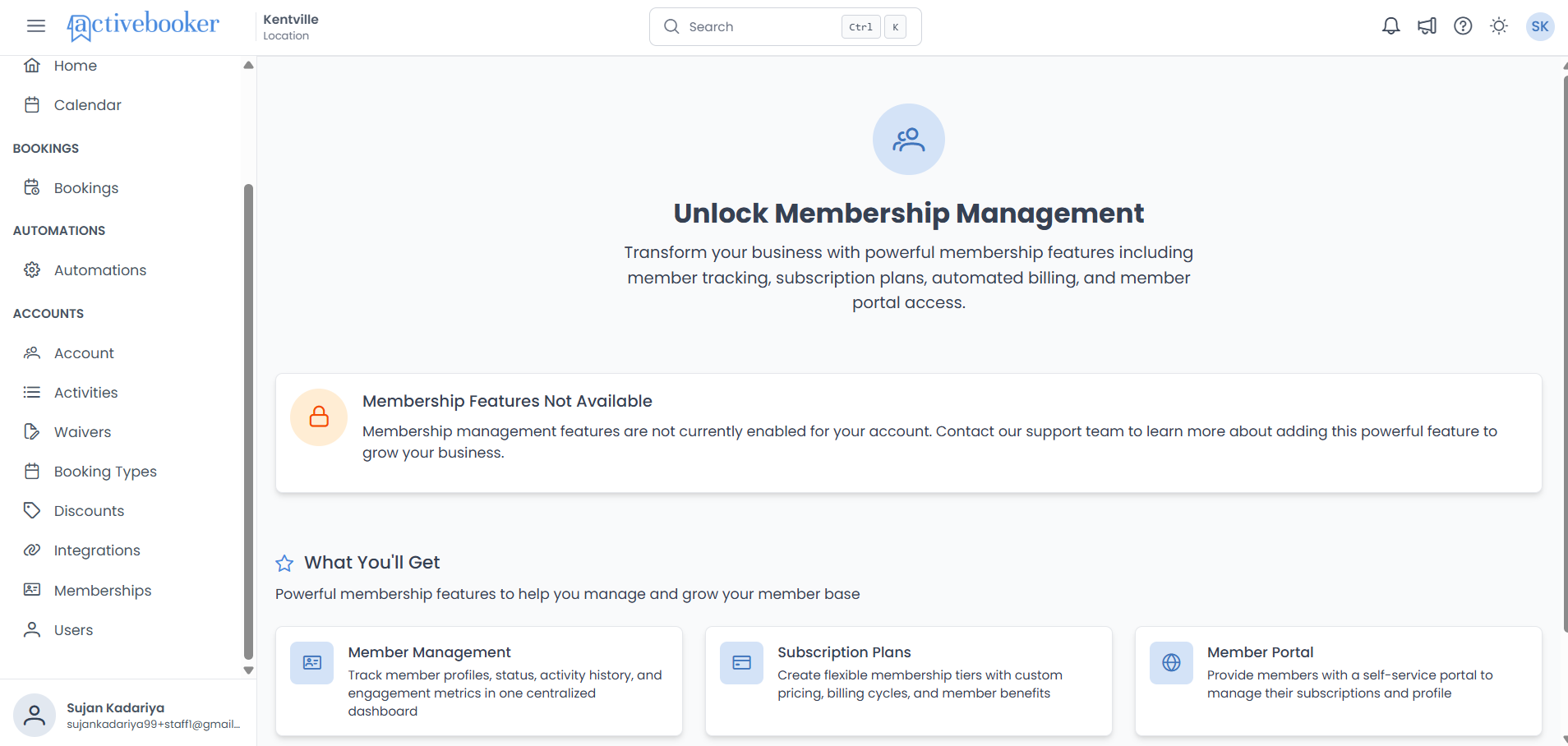Screen dimensions: 1568x746
Task: Click the Member Portal card
Action: [1339, 681]
